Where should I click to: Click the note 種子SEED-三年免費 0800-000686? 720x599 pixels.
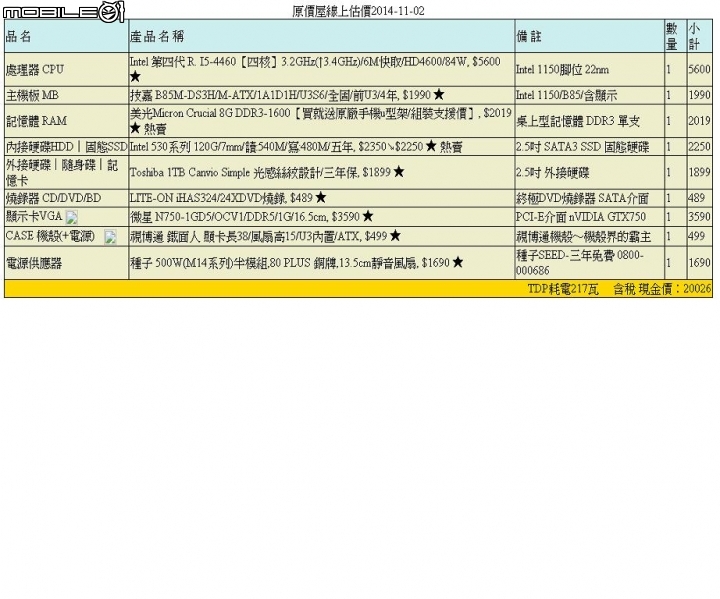[580, 262]
